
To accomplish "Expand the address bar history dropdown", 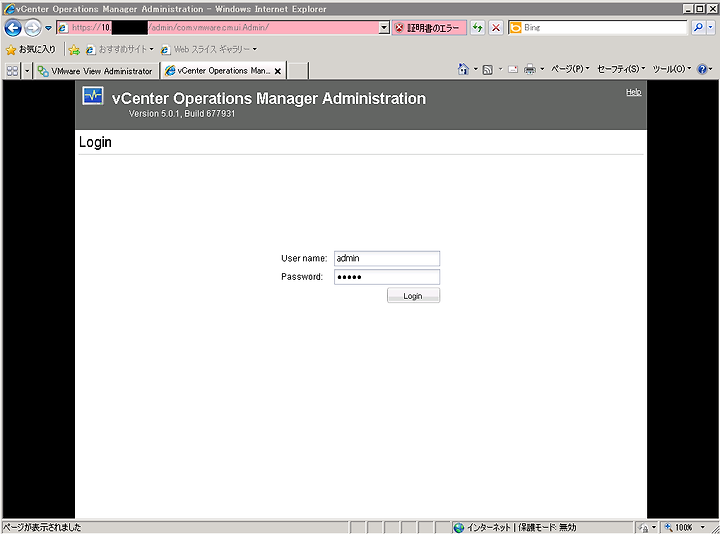I will click(x=384, y=28).
